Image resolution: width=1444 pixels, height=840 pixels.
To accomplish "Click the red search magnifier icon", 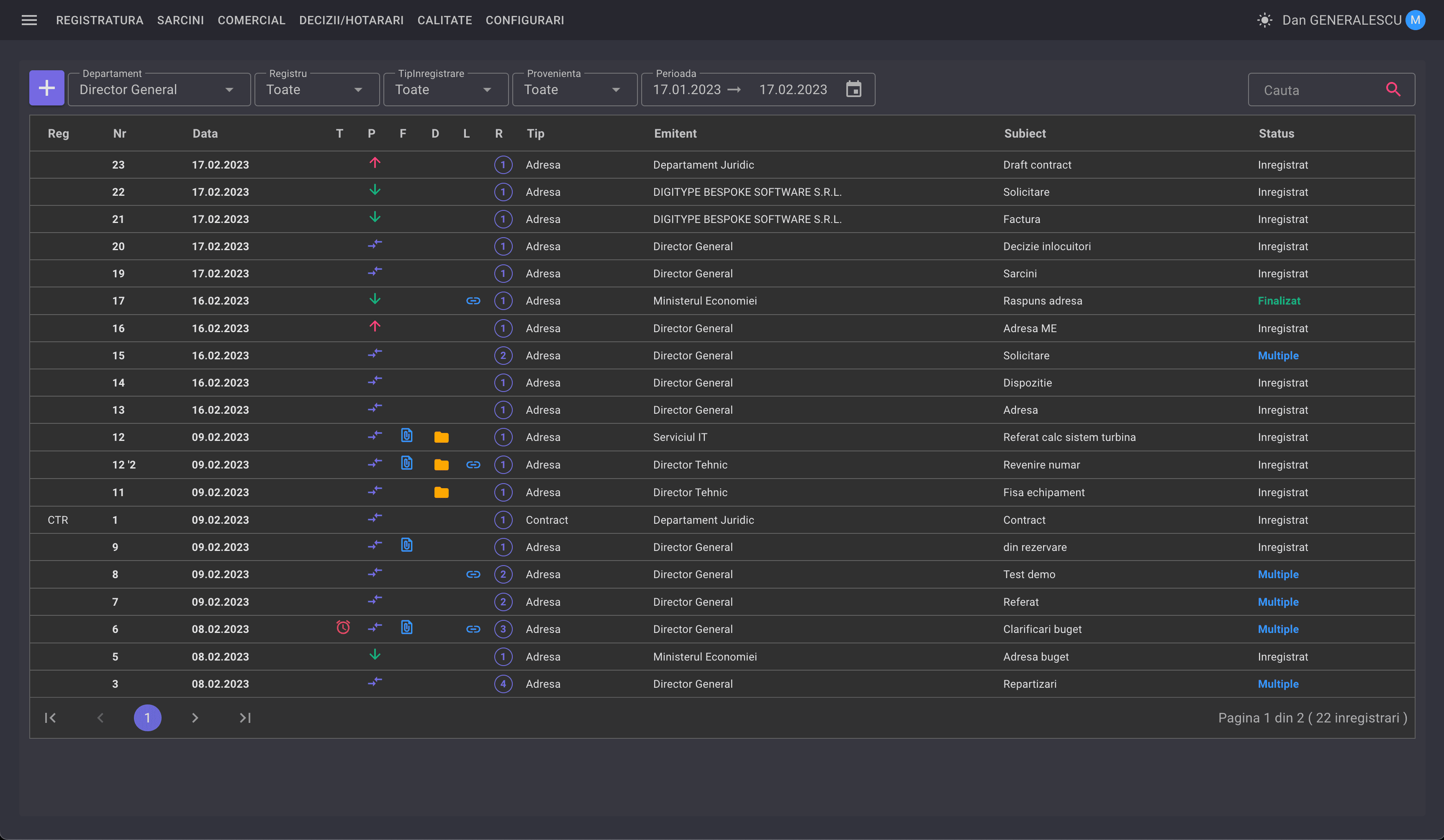I will click(x=1393, y=90).
